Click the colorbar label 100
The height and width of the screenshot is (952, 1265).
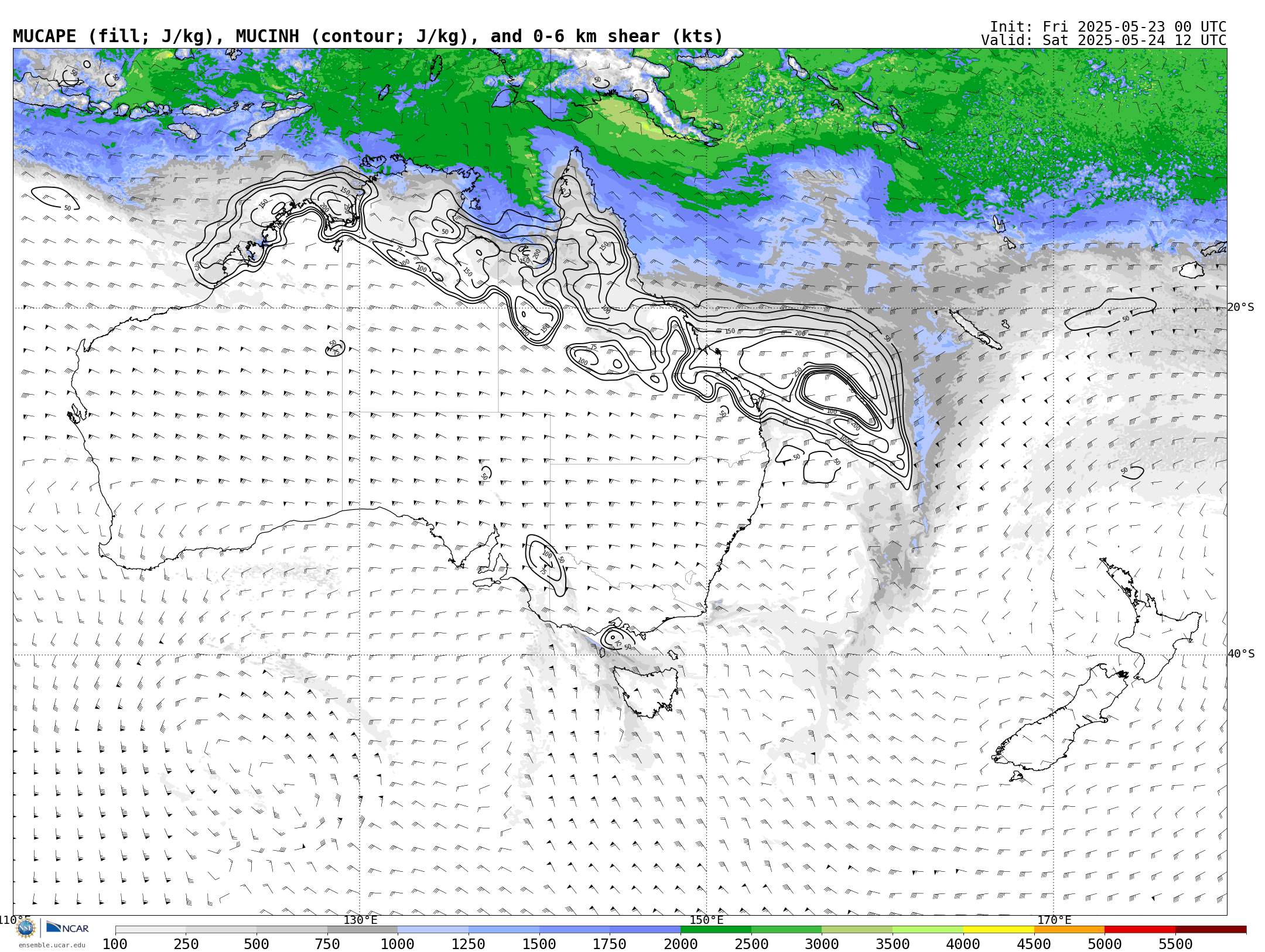tap(115, 944)
